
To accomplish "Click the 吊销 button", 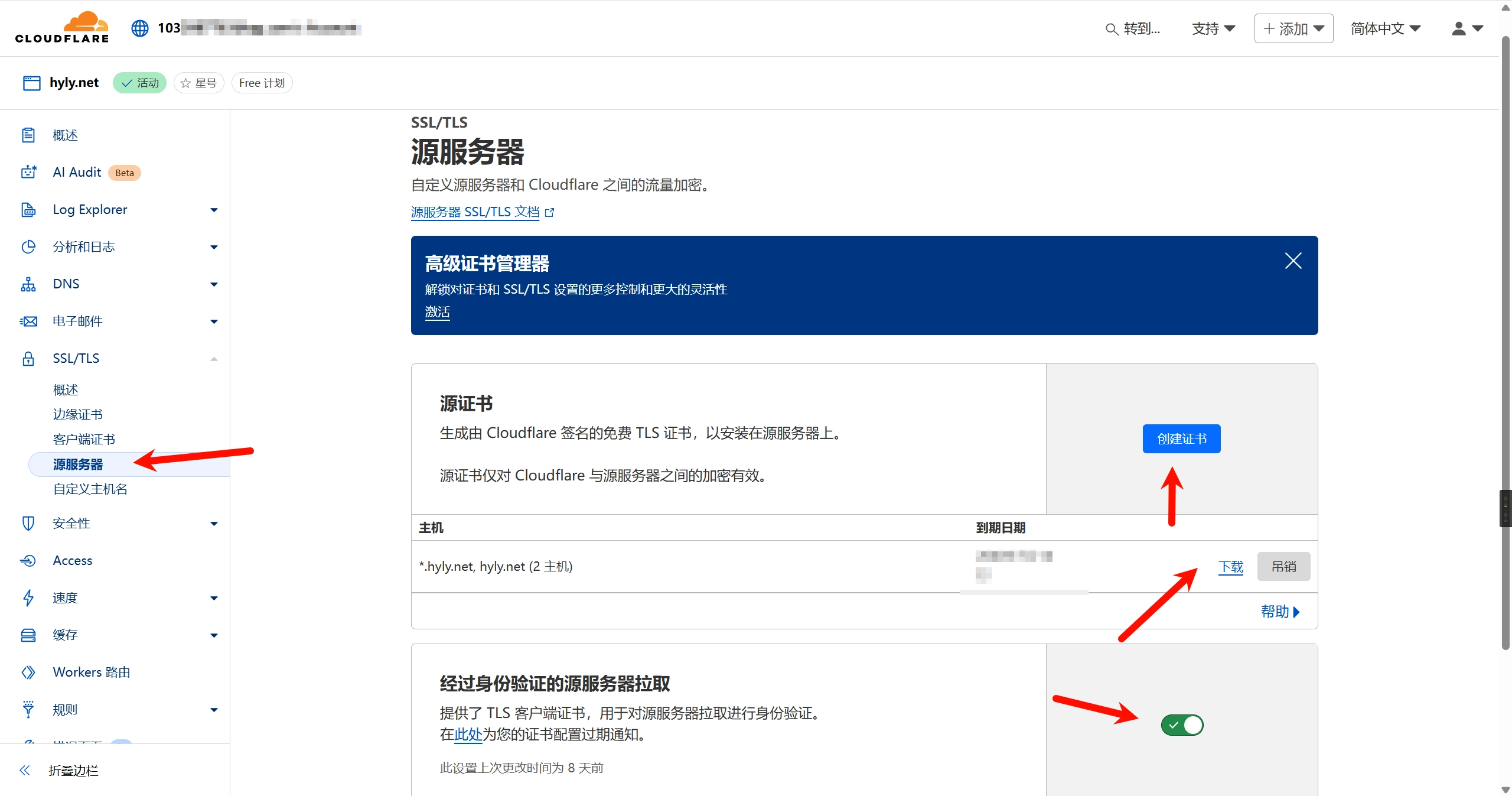I will pos(1283,566).
